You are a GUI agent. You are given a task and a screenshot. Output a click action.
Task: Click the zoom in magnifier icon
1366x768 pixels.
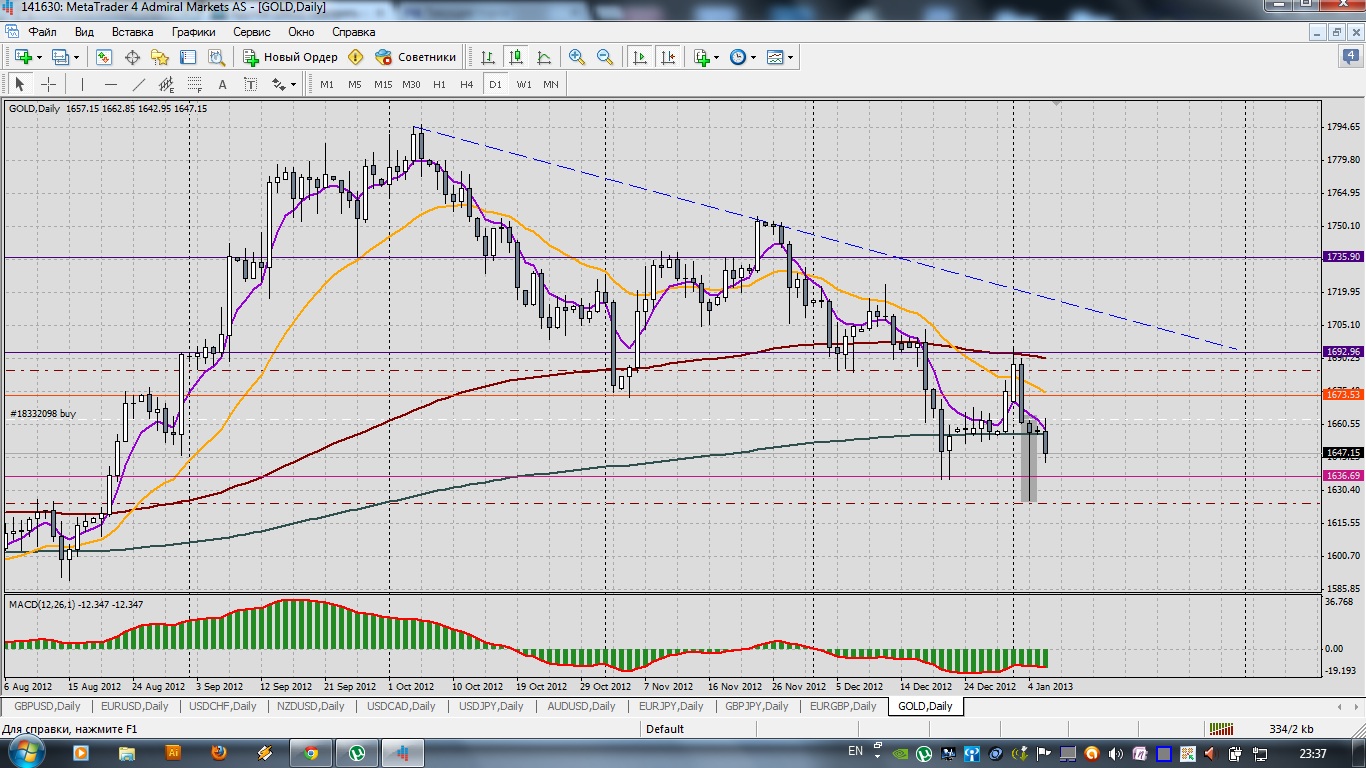[x=576, y=57]
